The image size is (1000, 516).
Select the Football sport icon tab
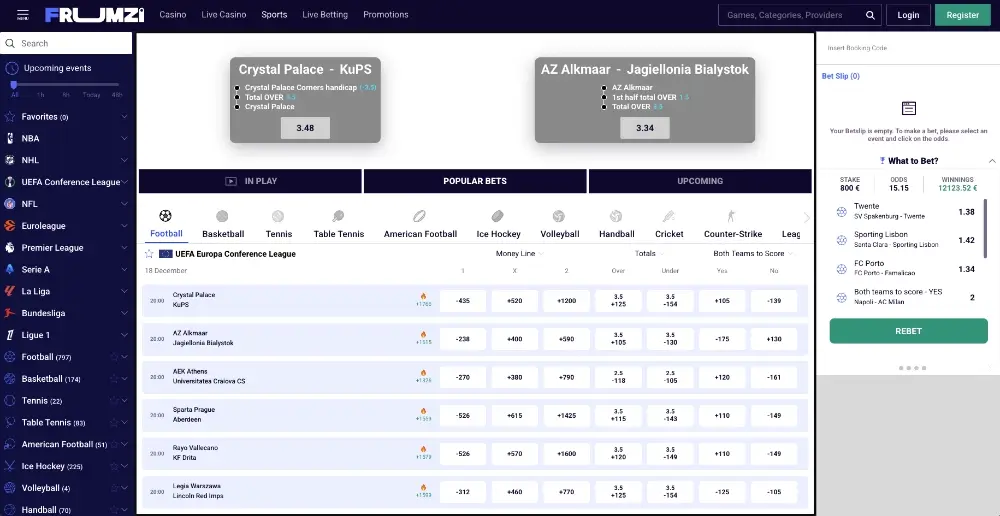click(x=166, y=216)
